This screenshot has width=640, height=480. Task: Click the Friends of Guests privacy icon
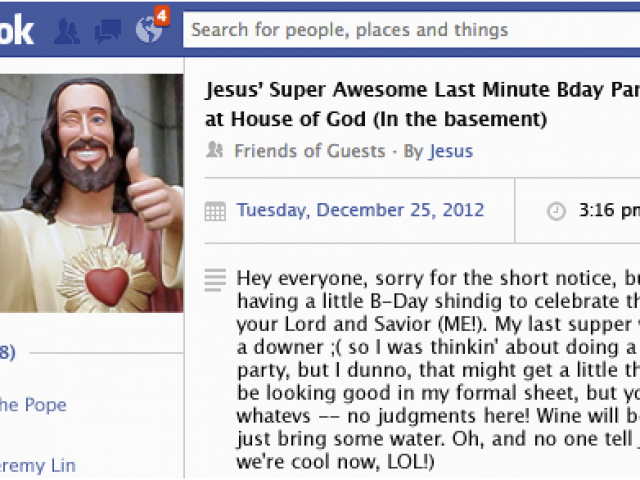click(215, 150)
